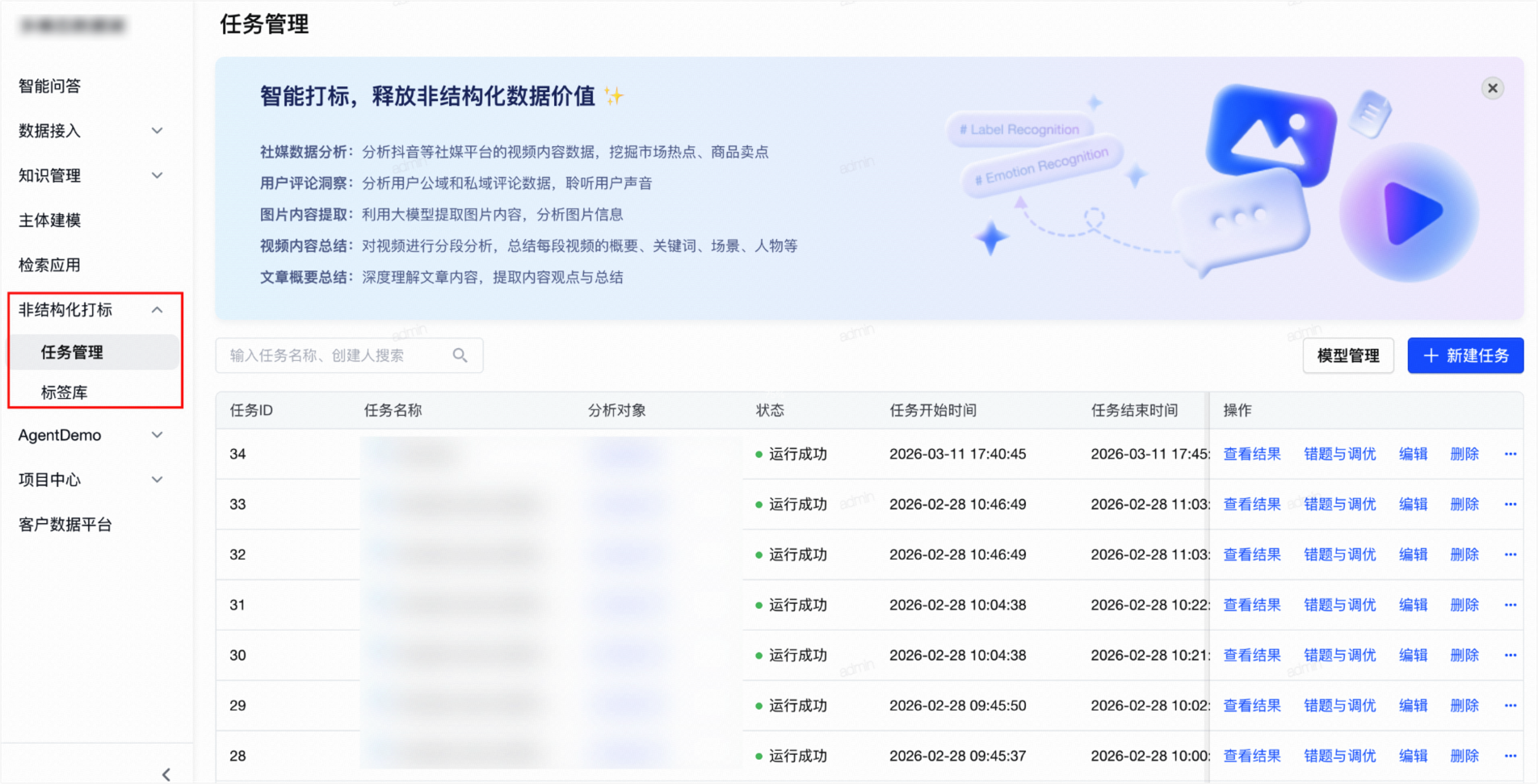This screenshot has height=784, width=1538.
Task: Click the 新建任务 button
Action: click(1465, 355)
